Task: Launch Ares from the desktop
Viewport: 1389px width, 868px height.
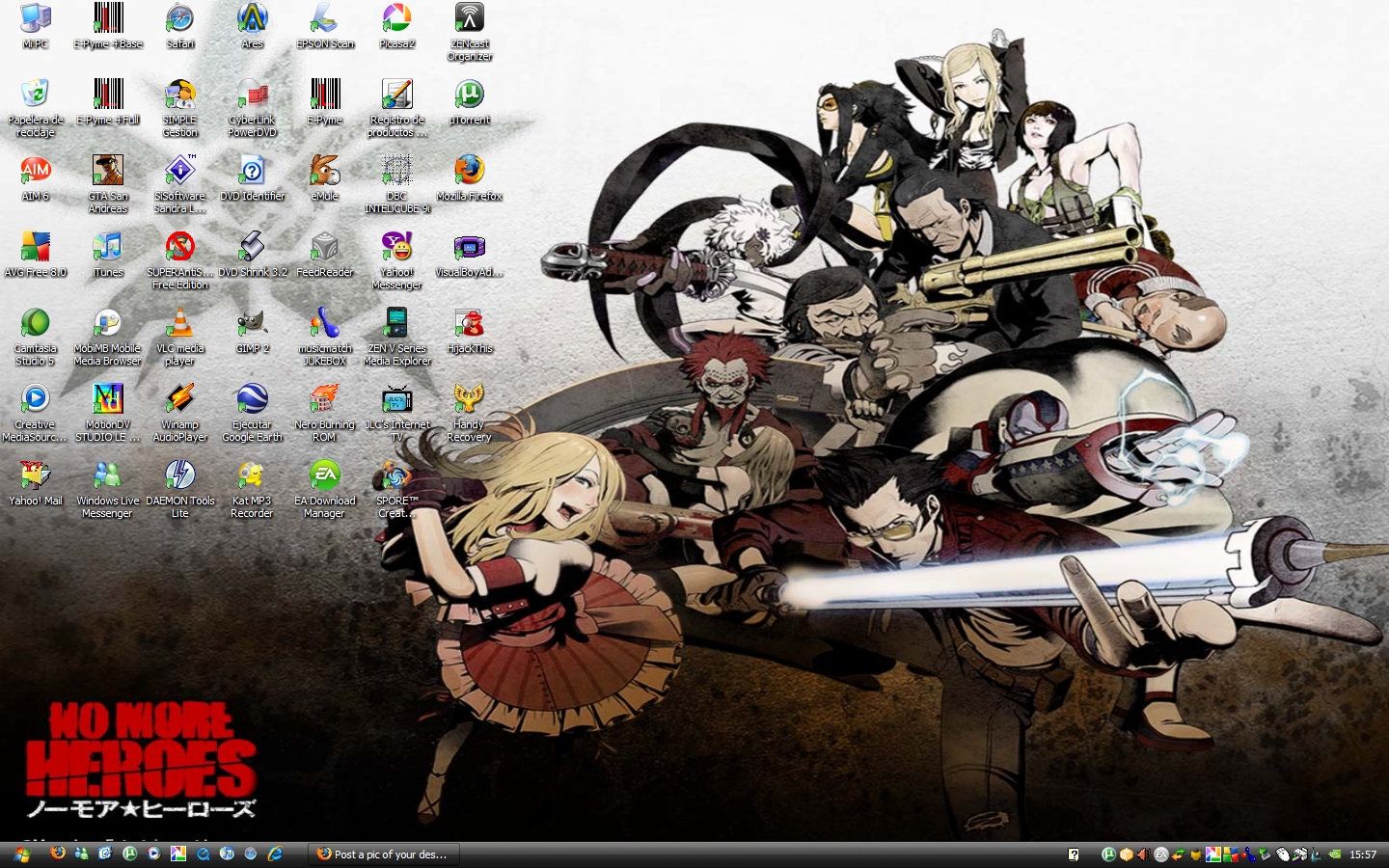Action: click(x=253, y=26)
